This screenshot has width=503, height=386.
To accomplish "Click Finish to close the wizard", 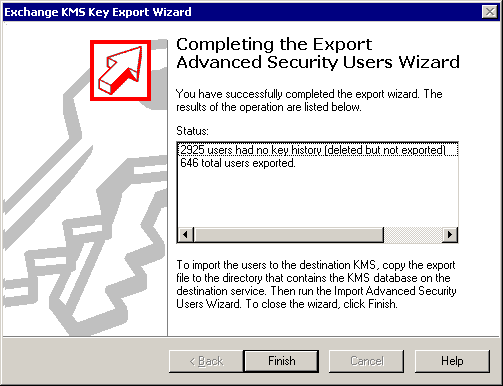I will (282, 361).
